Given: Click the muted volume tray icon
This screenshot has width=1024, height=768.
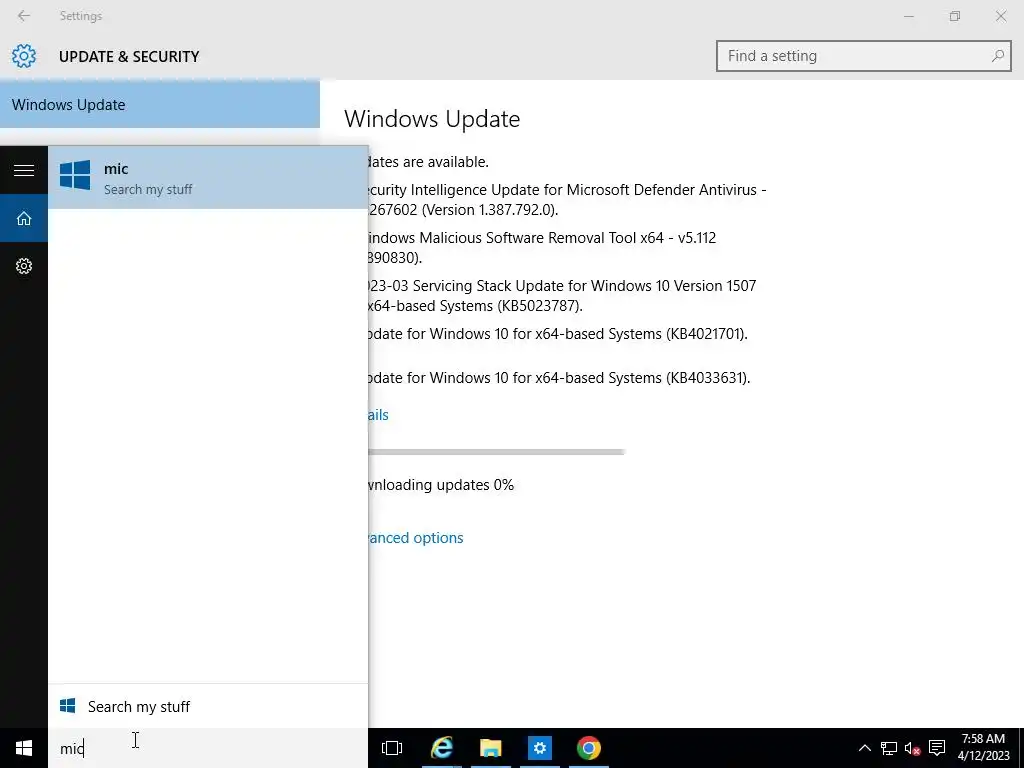Looking at the screenshot, I should pos(912,748).
